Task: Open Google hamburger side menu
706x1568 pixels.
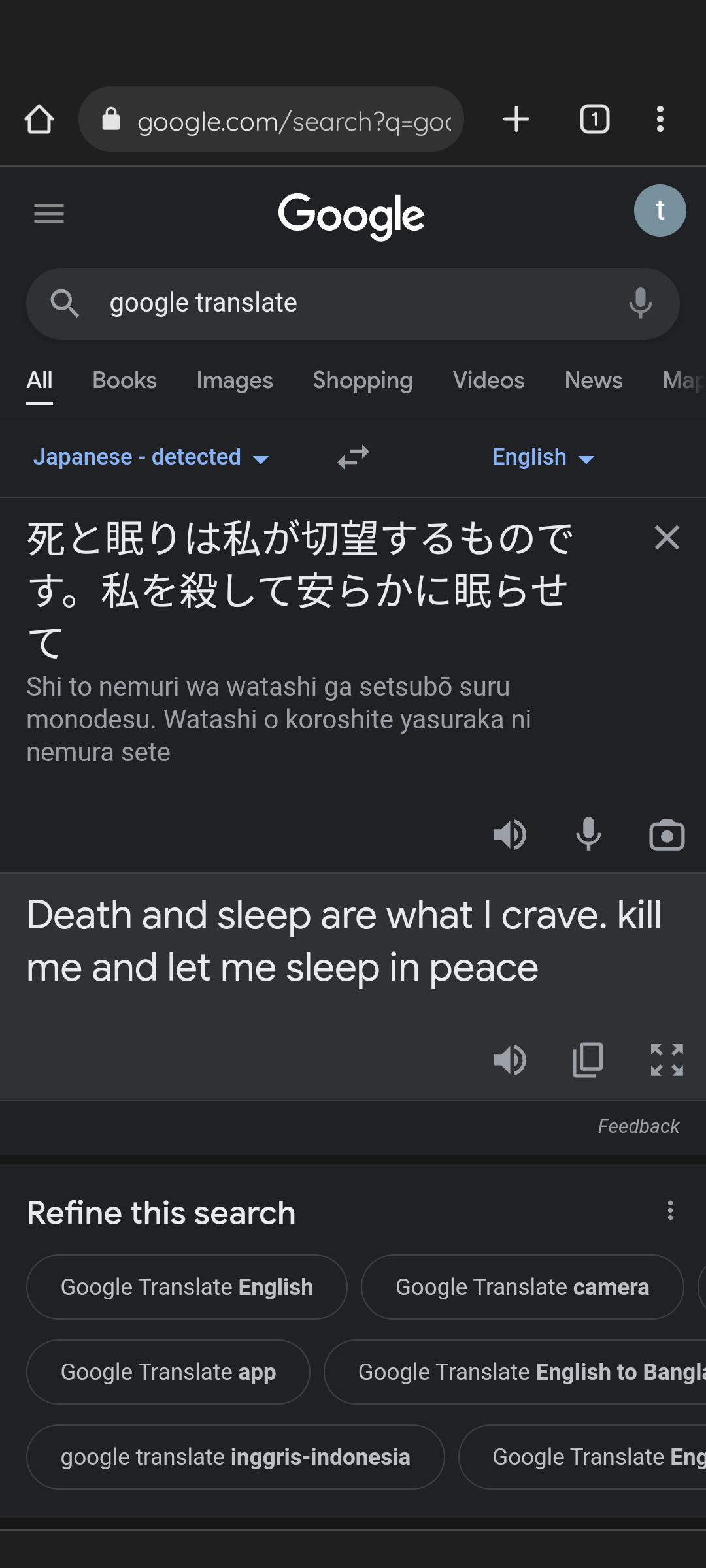Action: tap(49, 214)
